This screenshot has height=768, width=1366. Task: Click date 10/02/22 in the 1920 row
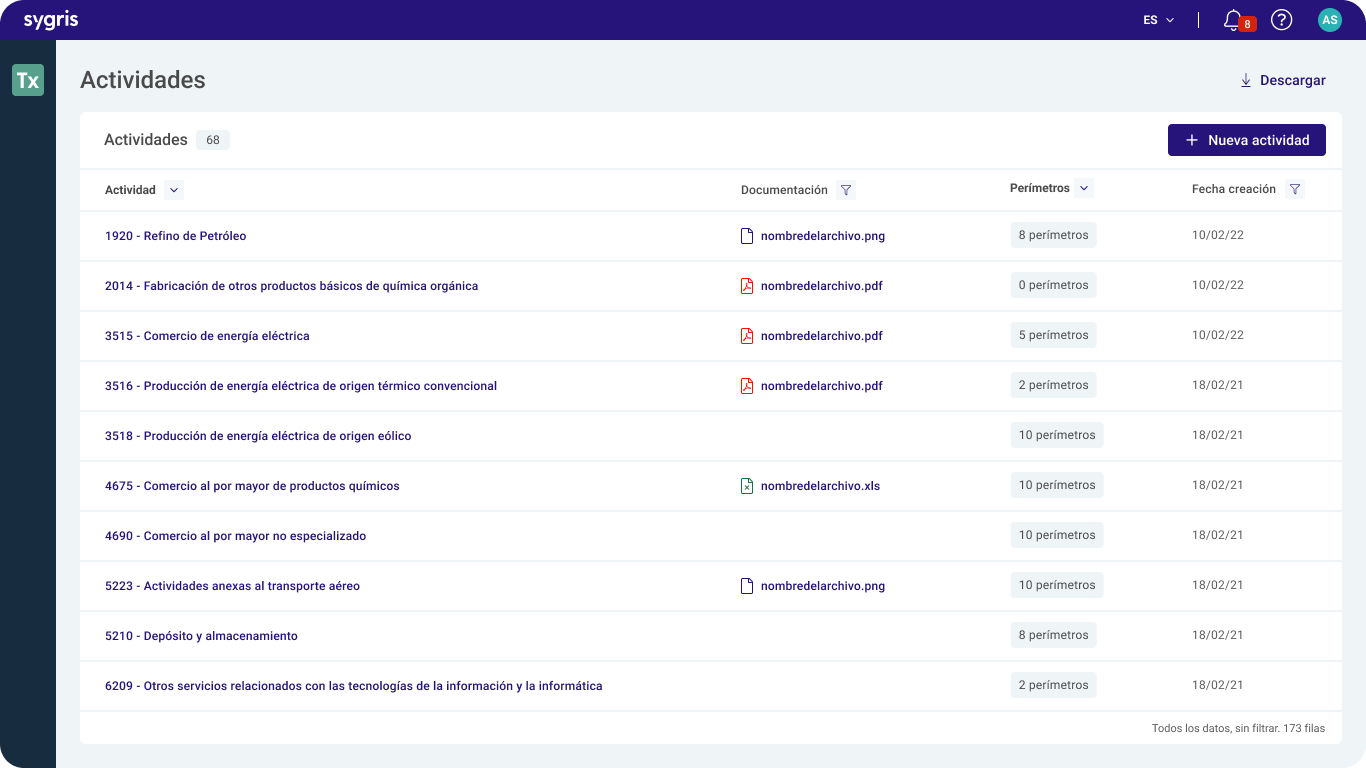[1218, 235]
